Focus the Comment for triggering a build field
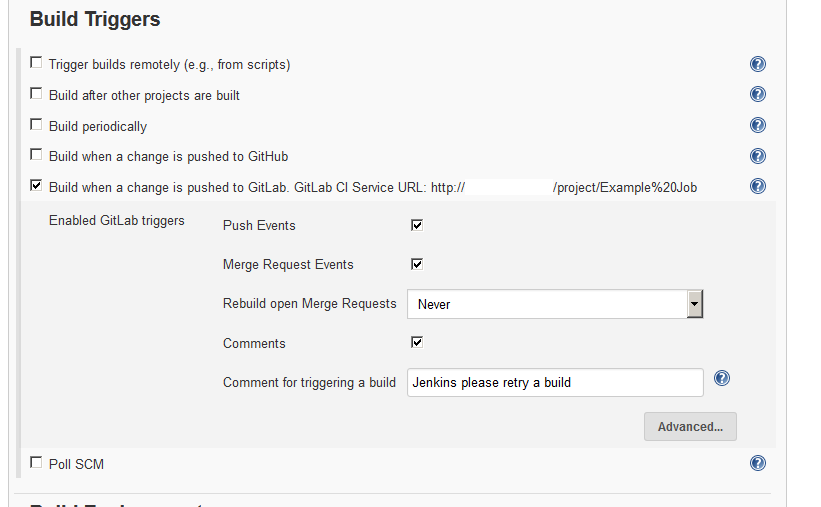This screenshot has width=821, height=507. (555, 382)
